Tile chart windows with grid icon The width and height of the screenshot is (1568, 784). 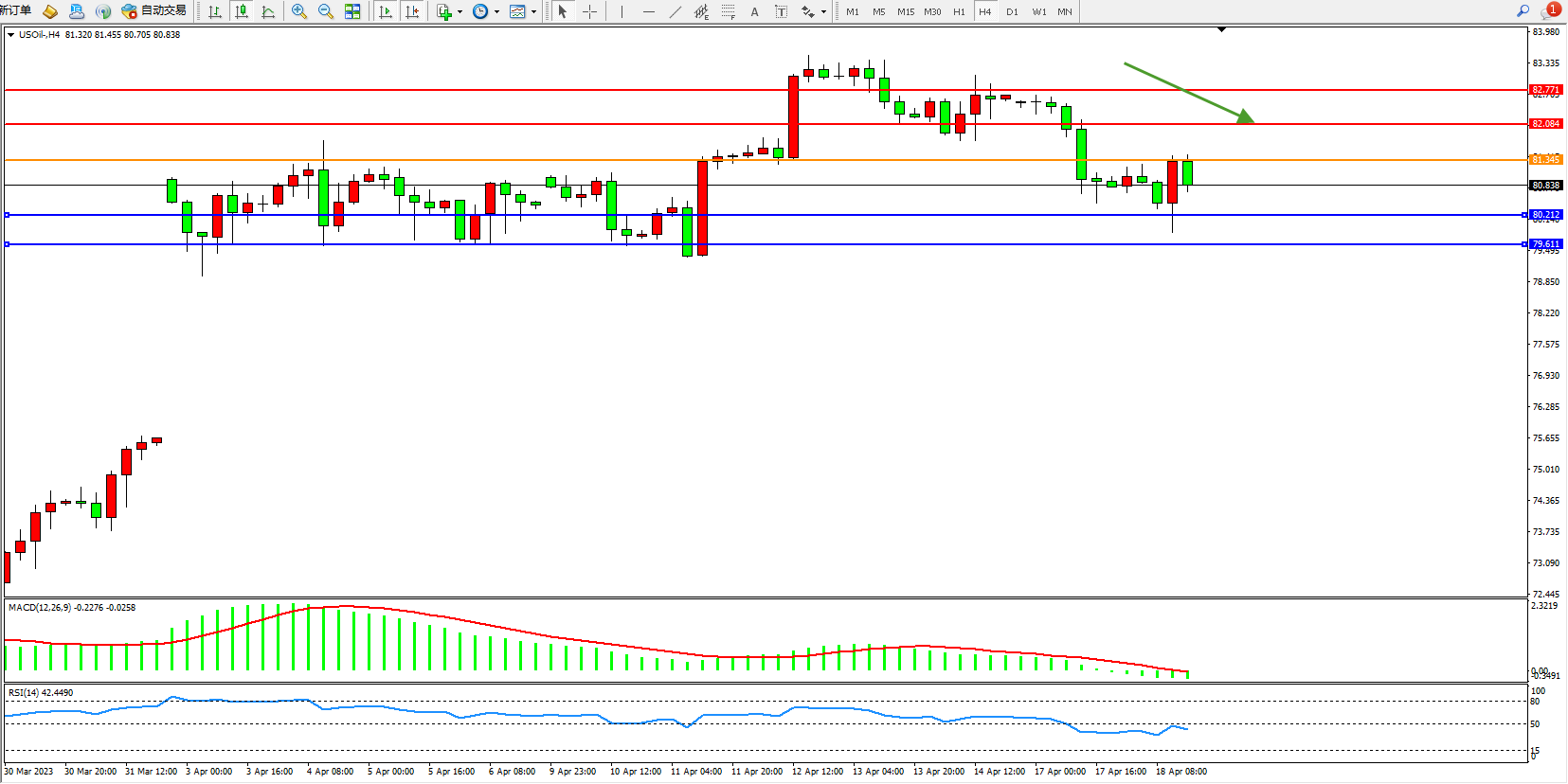[352, 11]
